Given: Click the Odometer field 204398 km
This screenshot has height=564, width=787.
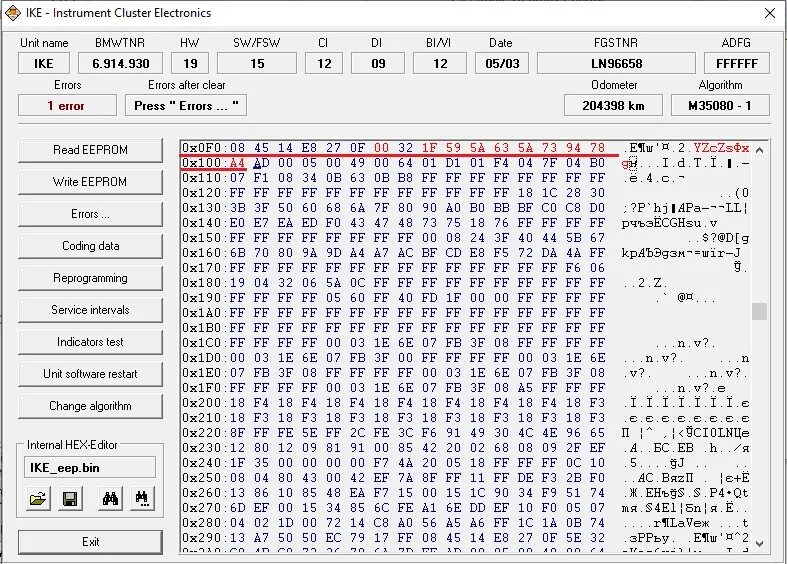Looking at the screenshot, I should pos(613,106).
